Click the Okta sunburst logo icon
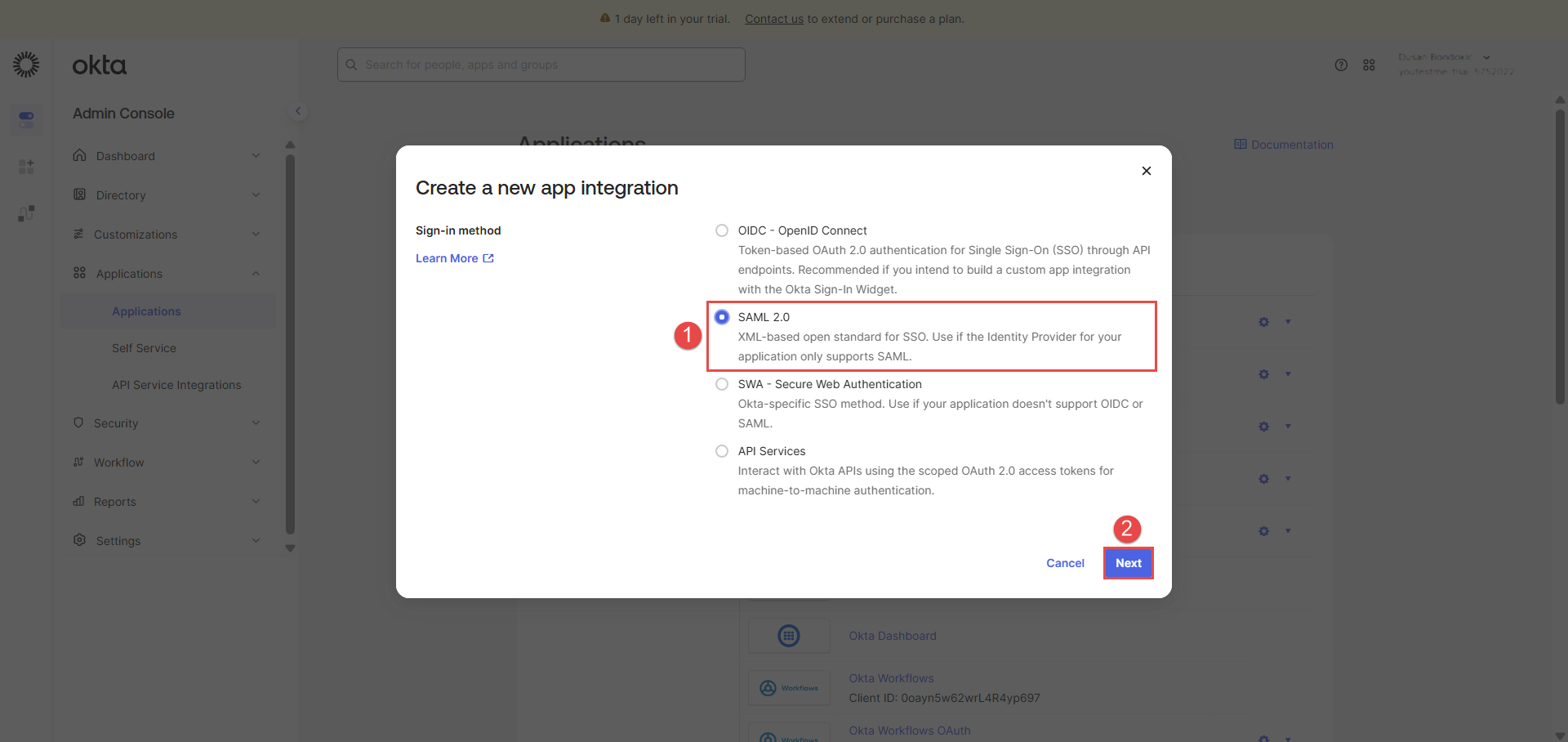The width and height of the screenshot is (1568, 742). pos(26,65)
